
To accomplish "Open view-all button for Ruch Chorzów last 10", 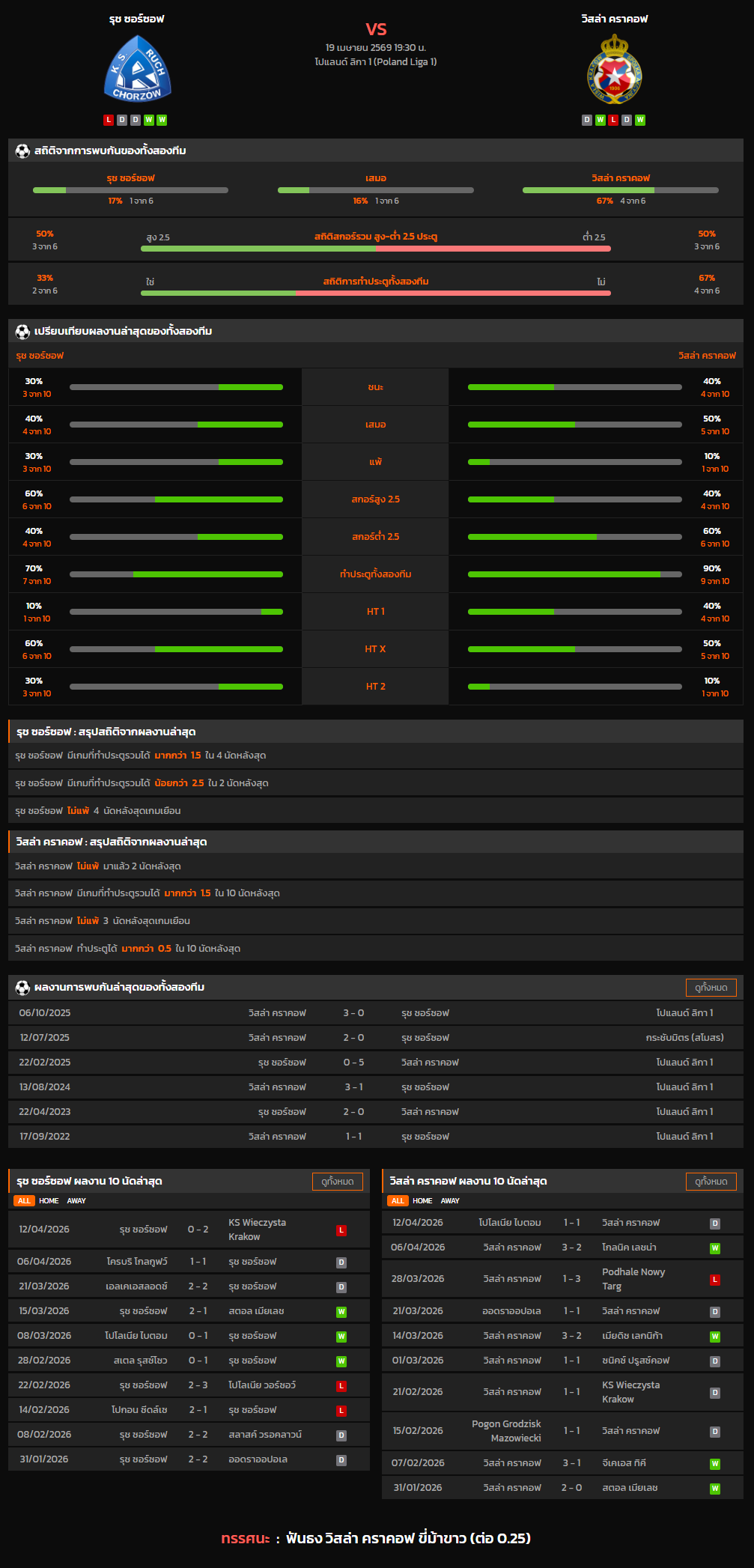I will pos(337,1182).
